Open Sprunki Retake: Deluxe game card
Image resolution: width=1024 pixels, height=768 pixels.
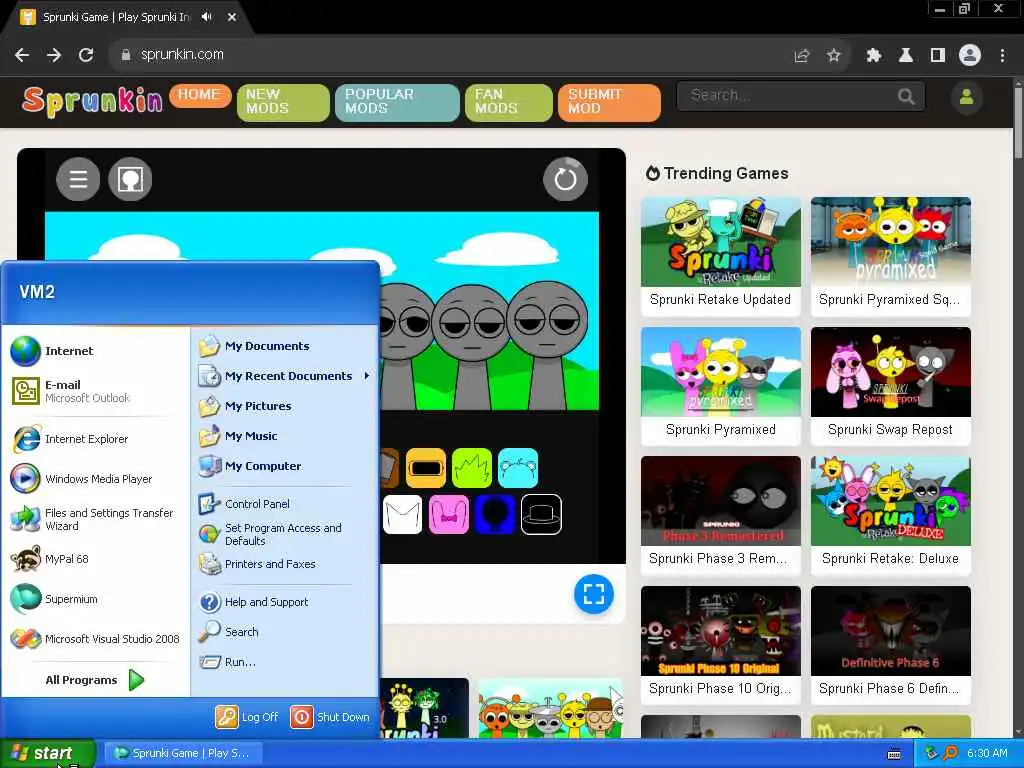click(891, 515)
